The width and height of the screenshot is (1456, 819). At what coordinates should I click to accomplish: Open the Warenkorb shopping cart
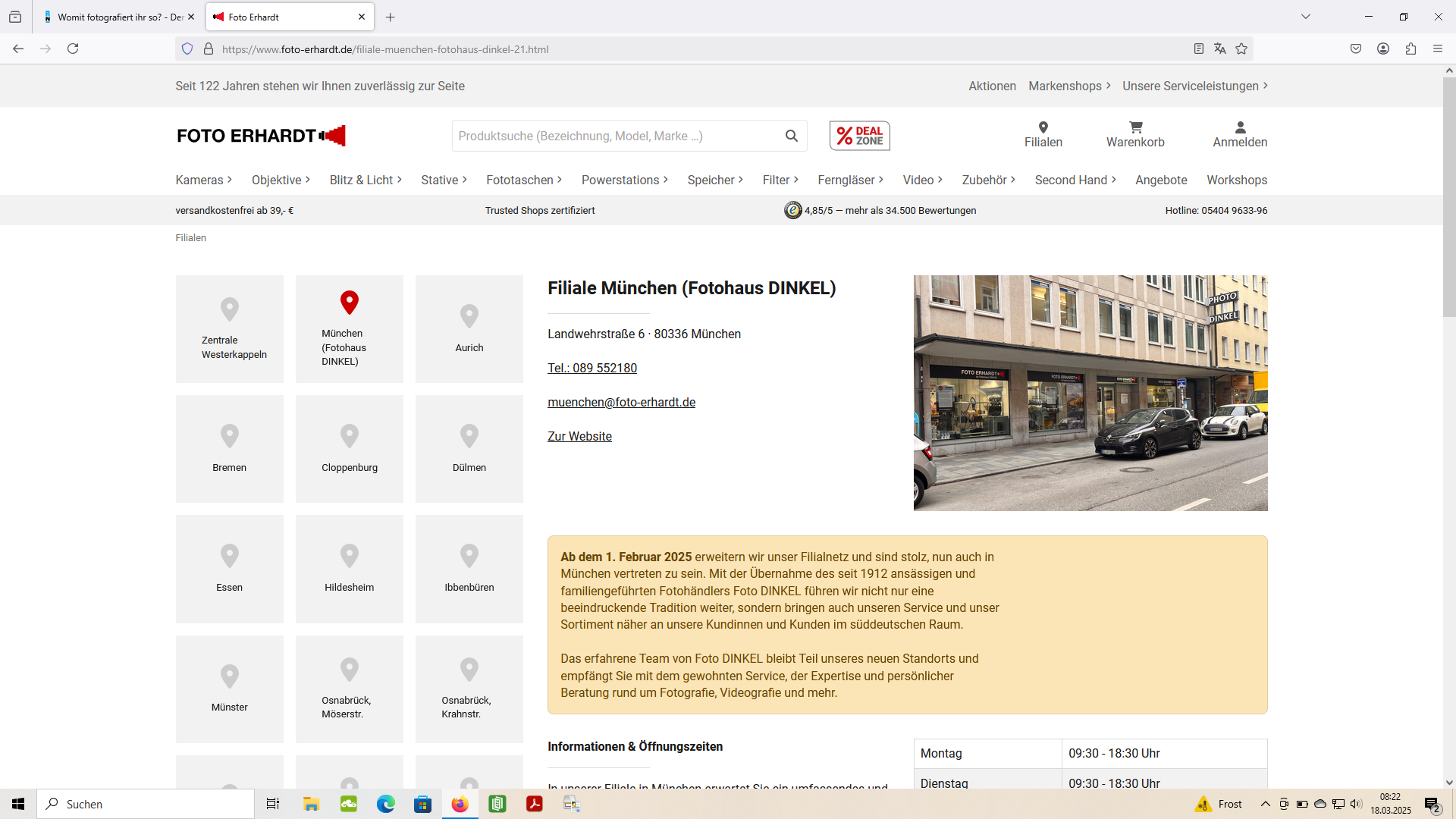[x=1135, y=127]
